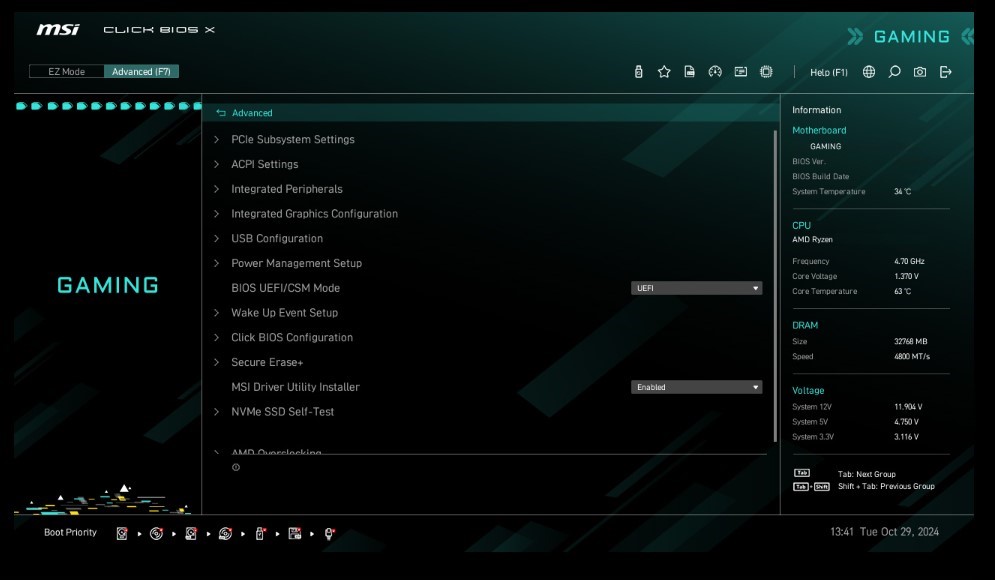Click the Shift + Tab: Previous Group hint

(x=886, y=487)
